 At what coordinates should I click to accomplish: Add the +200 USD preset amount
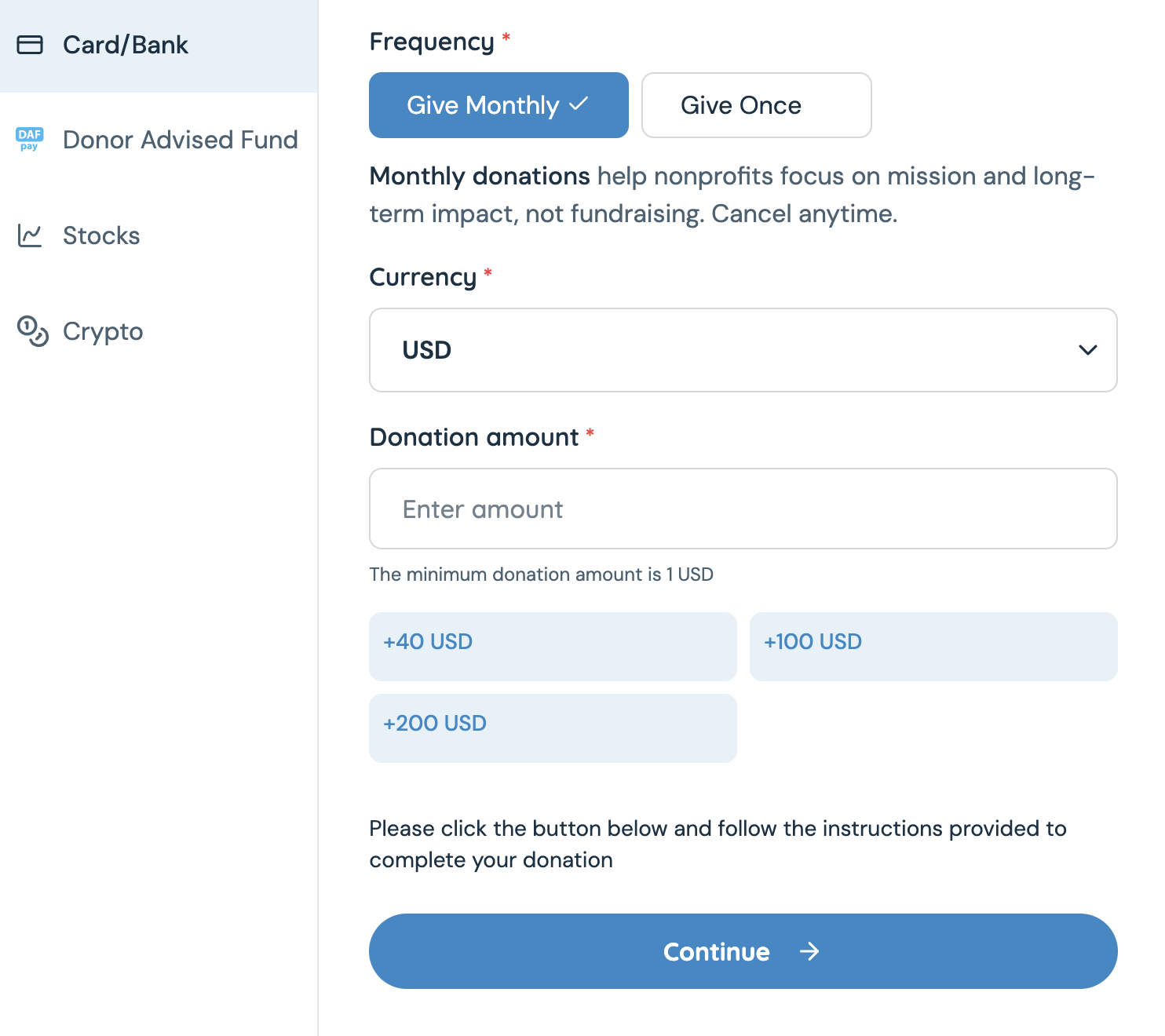pos(553,728)
